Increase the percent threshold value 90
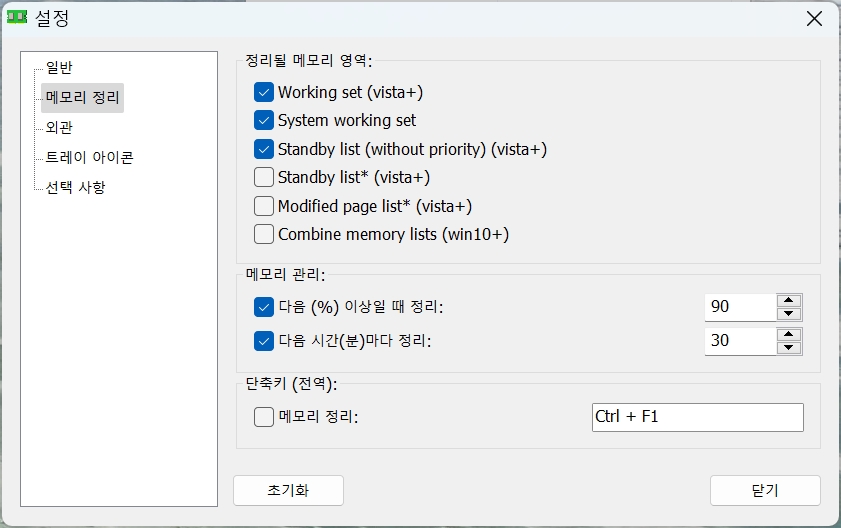 pos(788,300)
